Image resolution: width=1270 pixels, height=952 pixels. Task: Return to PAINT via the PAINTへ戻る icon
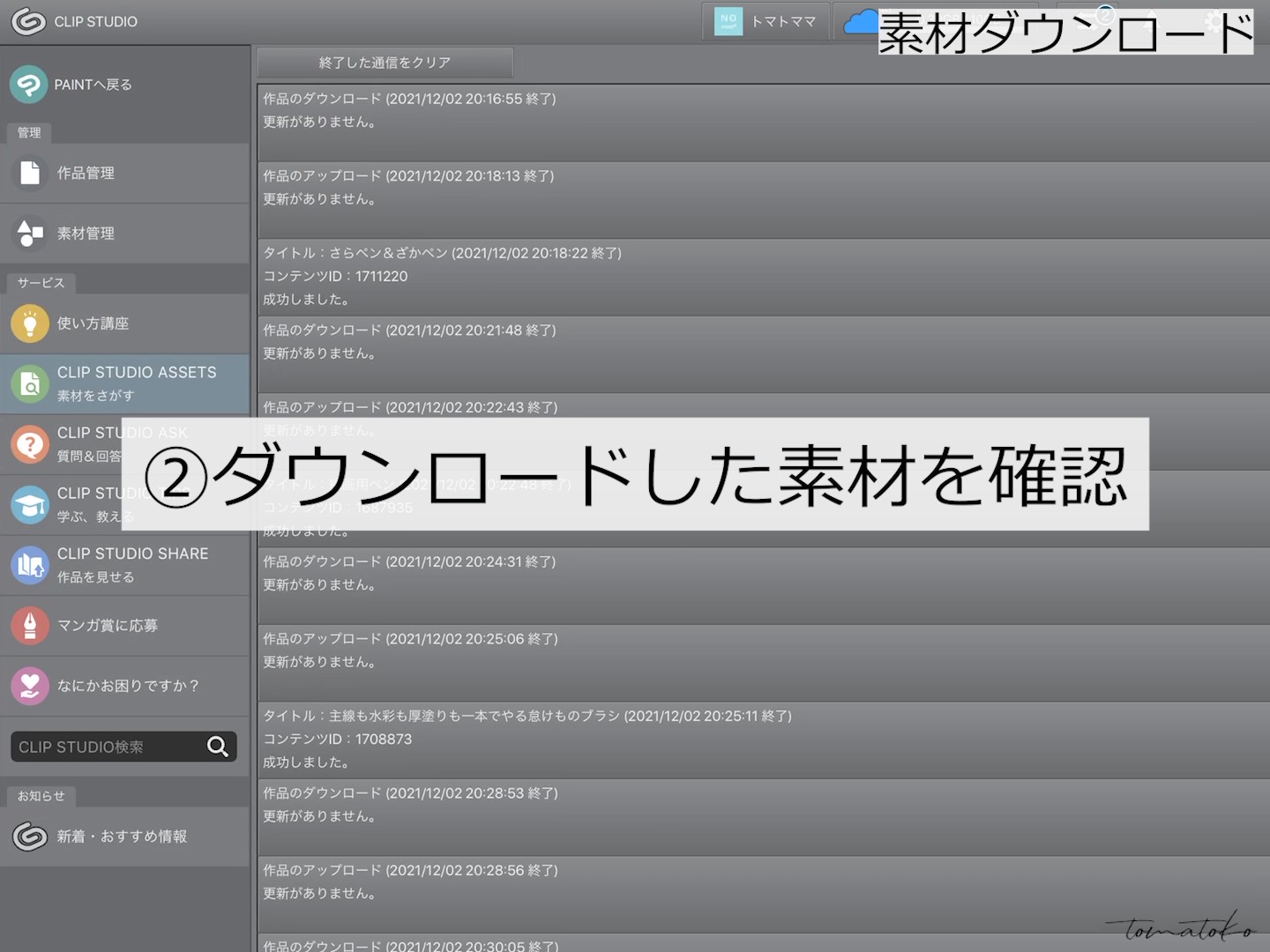click(x=29, y=85)
